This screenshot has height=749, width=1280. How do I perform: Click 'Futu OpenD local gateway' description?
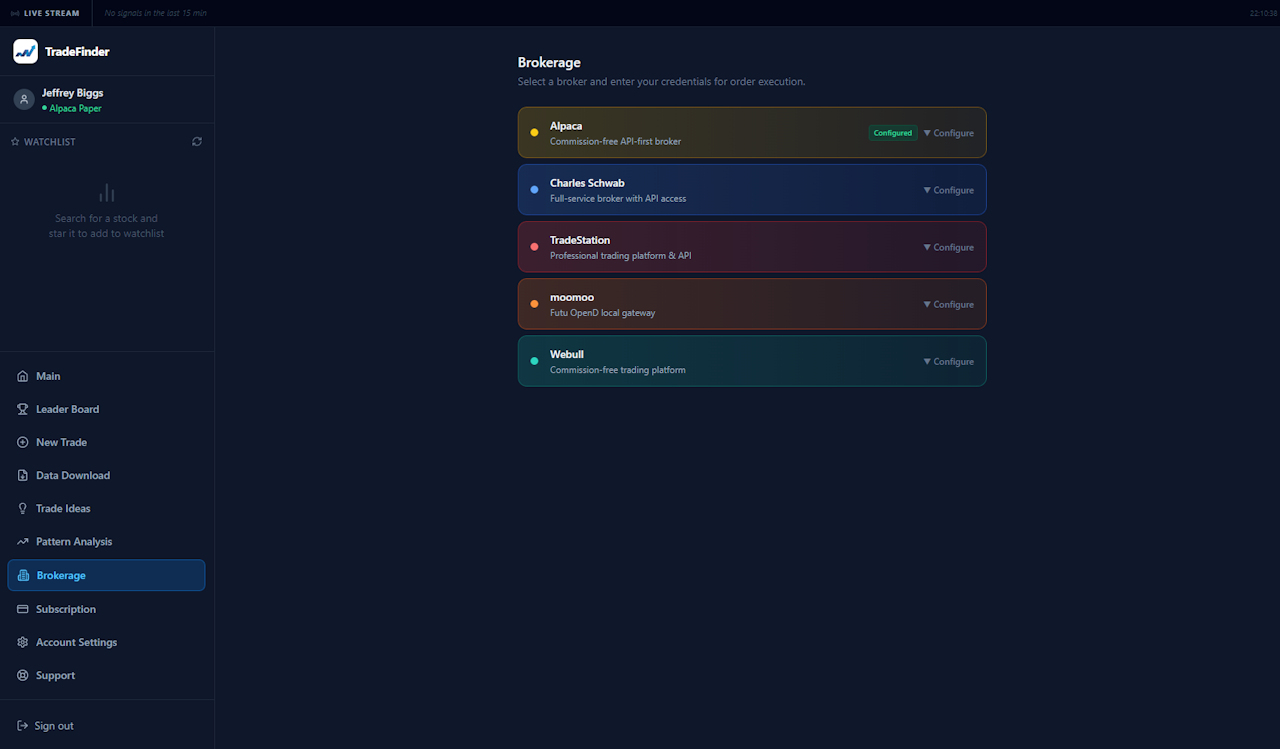[x=603, y=313]
